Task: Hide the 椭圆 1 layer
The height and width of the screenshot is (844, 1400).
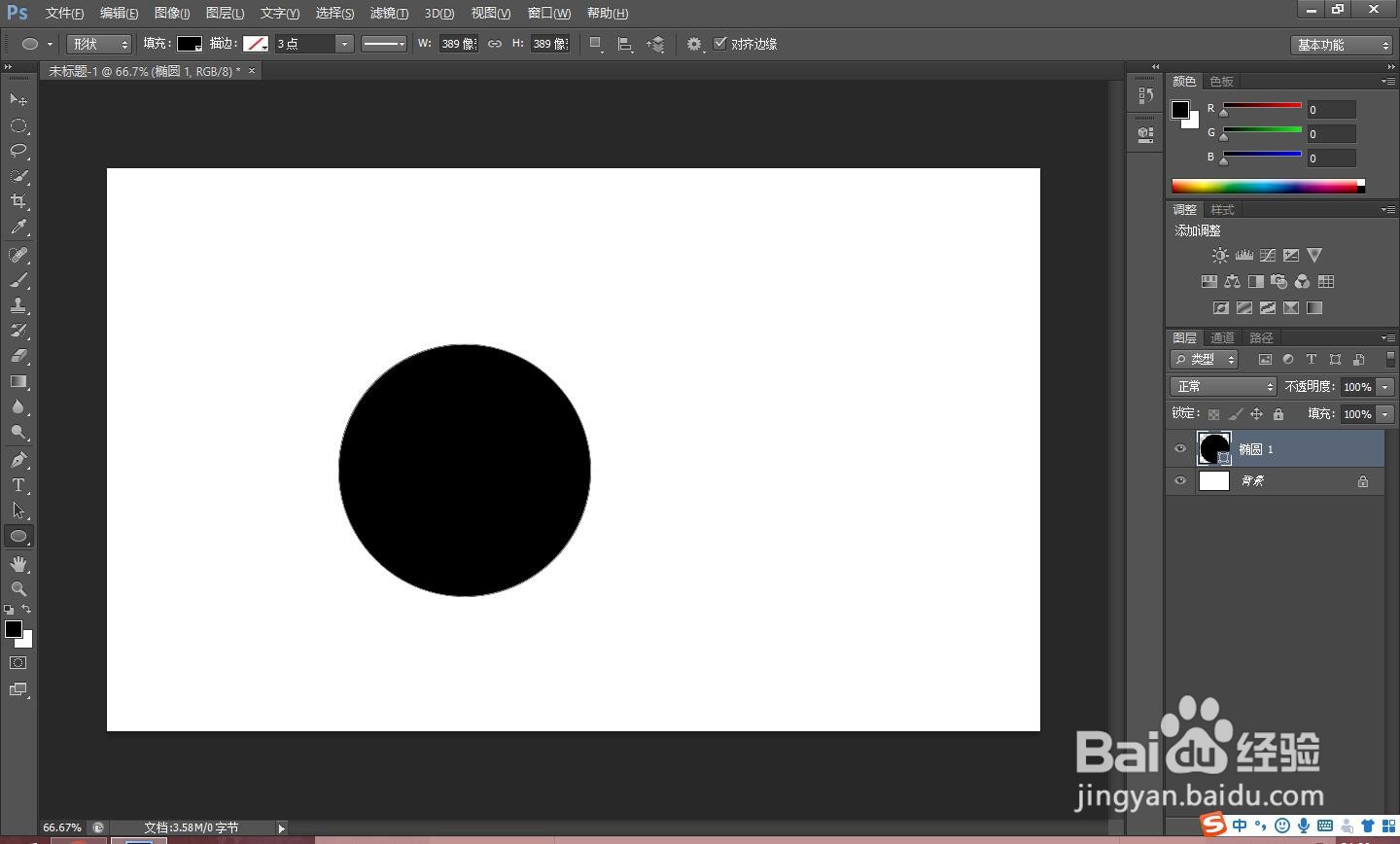Action: tap(1180, 449)
